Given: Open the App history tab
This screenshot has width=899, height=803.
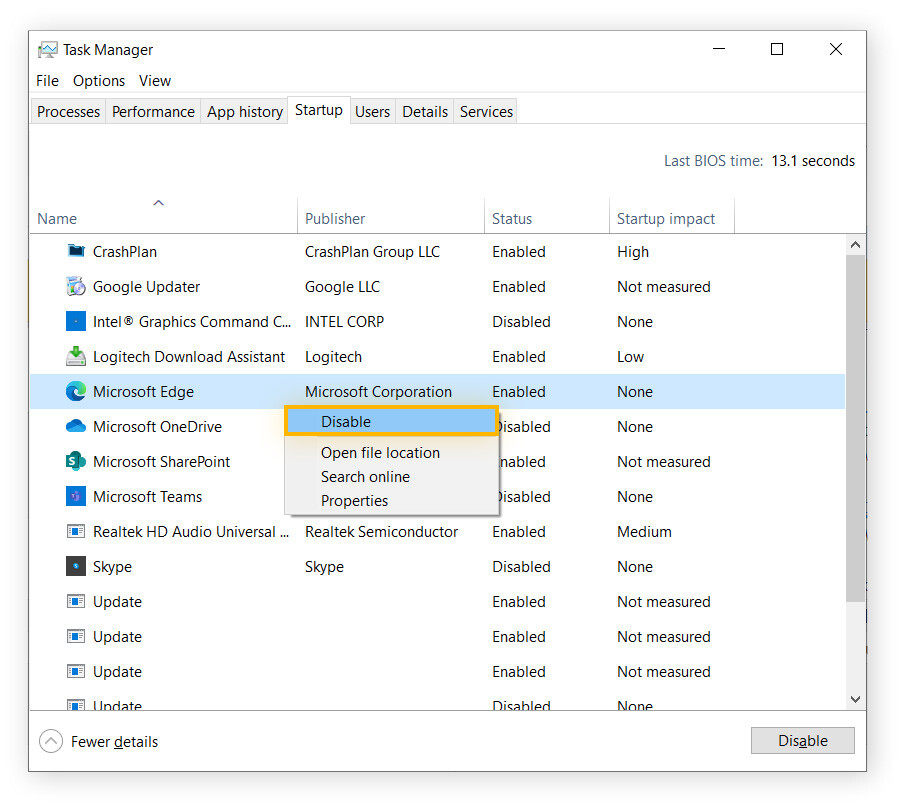Looking at the screenshot, I should (x=244, y=111).
